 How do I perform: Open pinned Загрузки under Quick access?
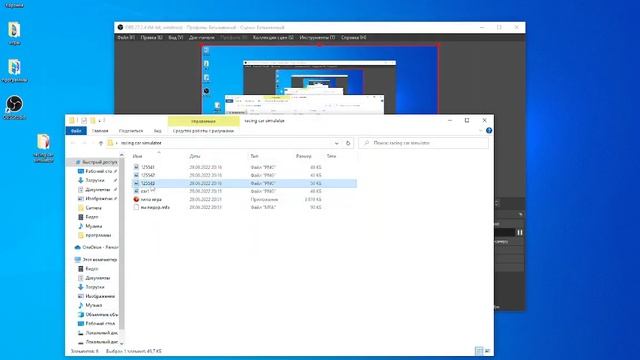point(94,180)
